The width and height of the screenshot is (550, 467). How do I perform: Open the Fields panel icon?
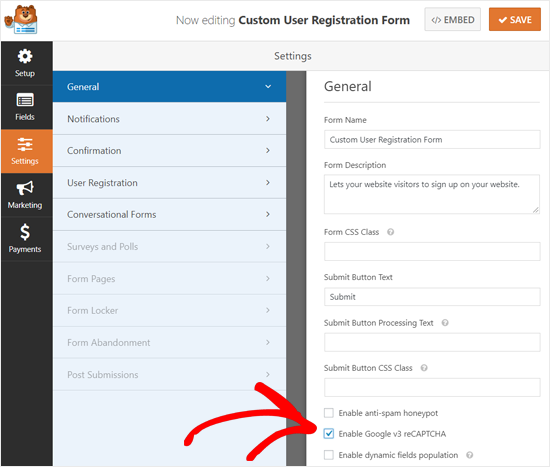pos(25,100)
